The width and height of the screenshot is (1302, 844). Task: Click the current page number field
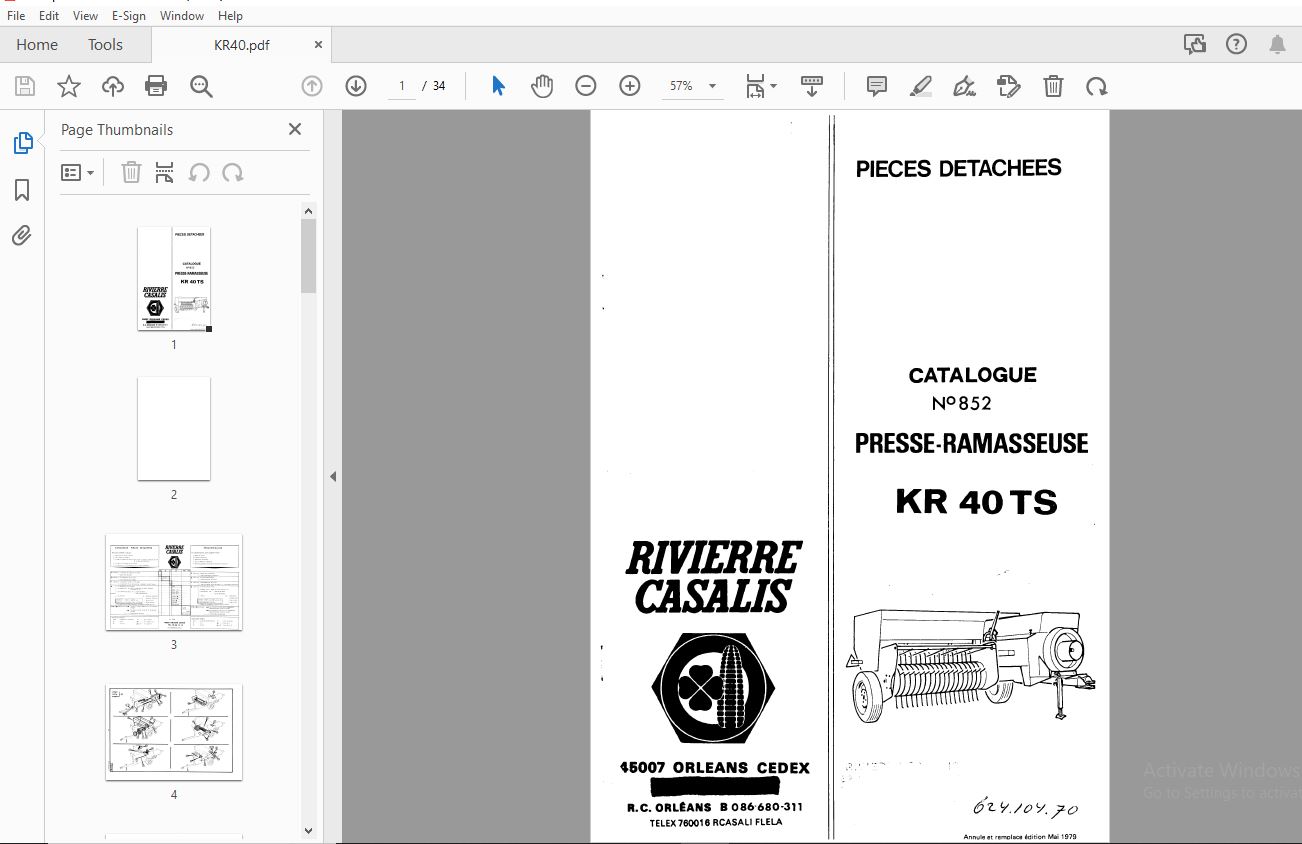tap(401, 86)
